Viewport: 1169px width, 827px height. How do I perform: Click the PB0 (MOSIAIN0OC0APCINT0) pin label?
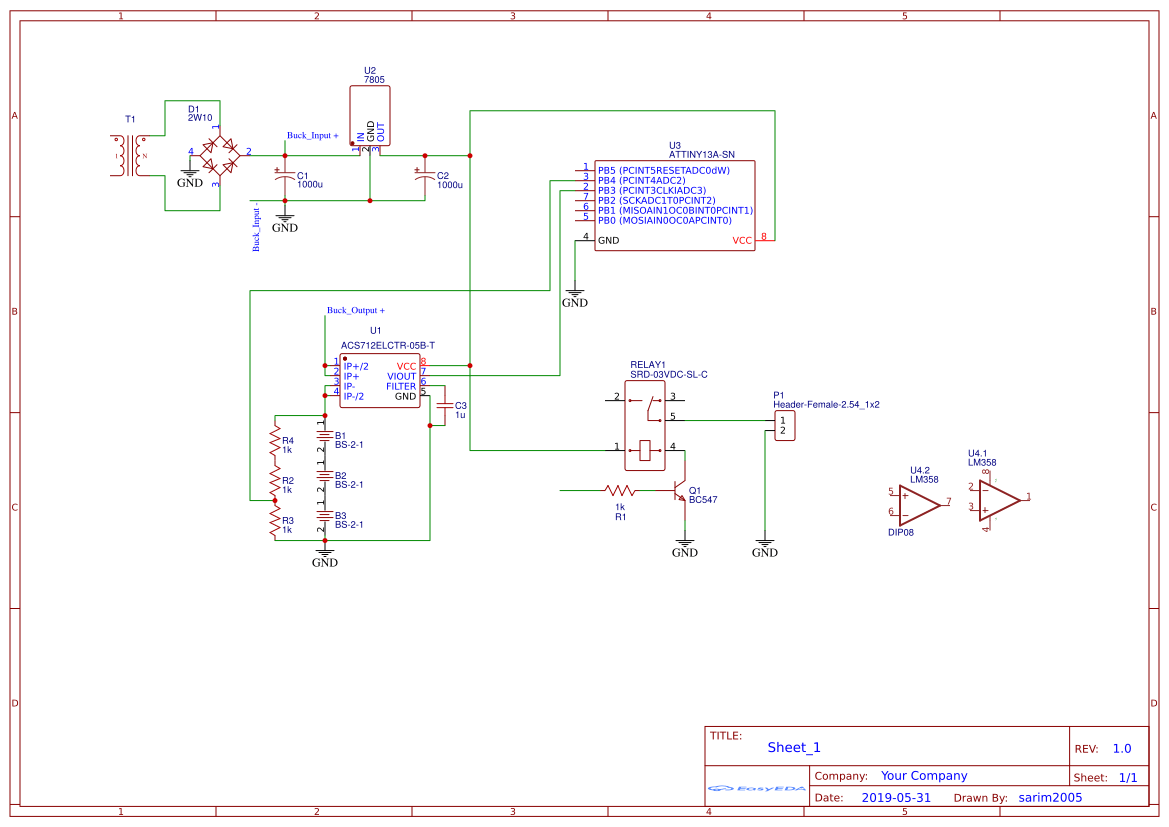pos(664,221)
